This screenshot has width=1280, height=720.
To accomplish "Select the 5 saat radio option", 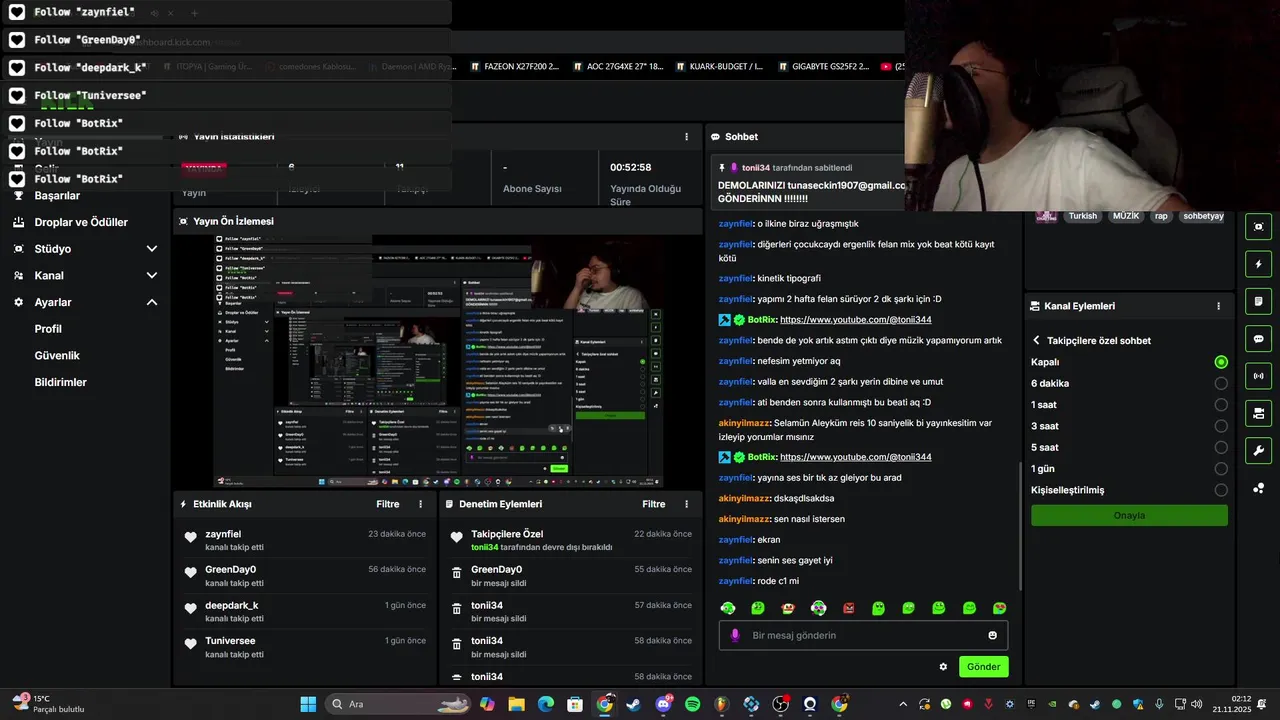I will coord(1221,447).
